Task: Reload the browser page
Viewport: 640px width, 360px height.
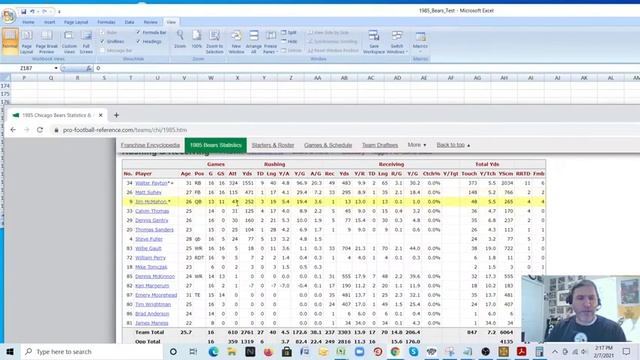Action: click(x=40, y=130)
